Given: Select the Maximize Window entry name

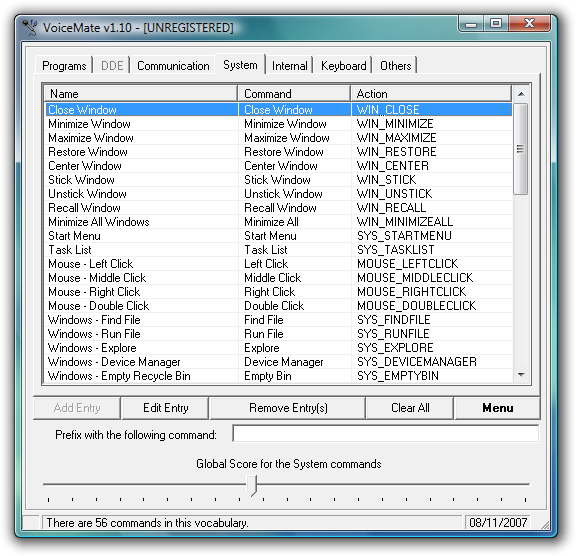Looking at the screenshot, I should click(91, 138).
